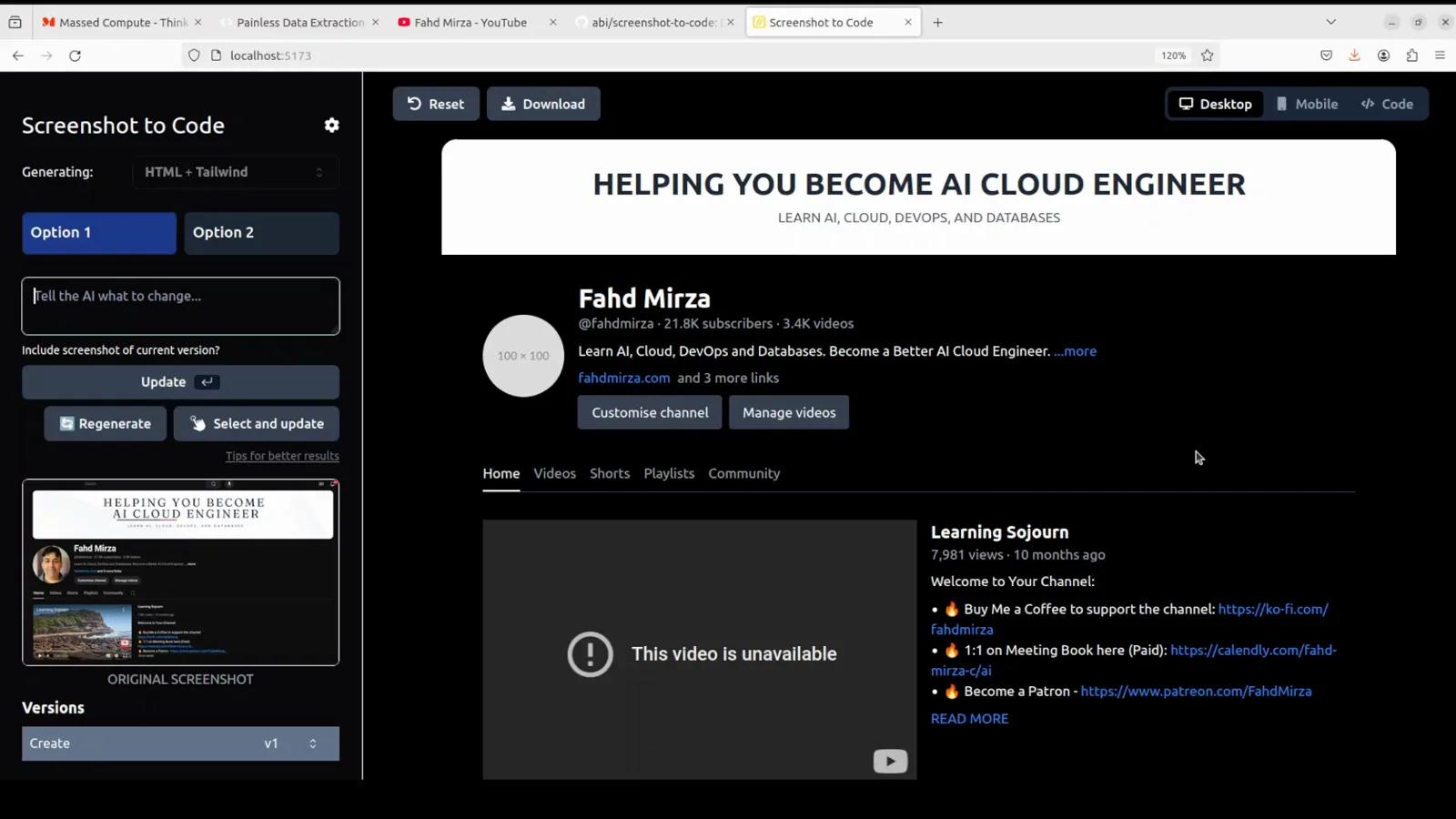This screenshot has width=1456, height=819.
Task: Bookmark page with the star icon
Action: 1208,56
